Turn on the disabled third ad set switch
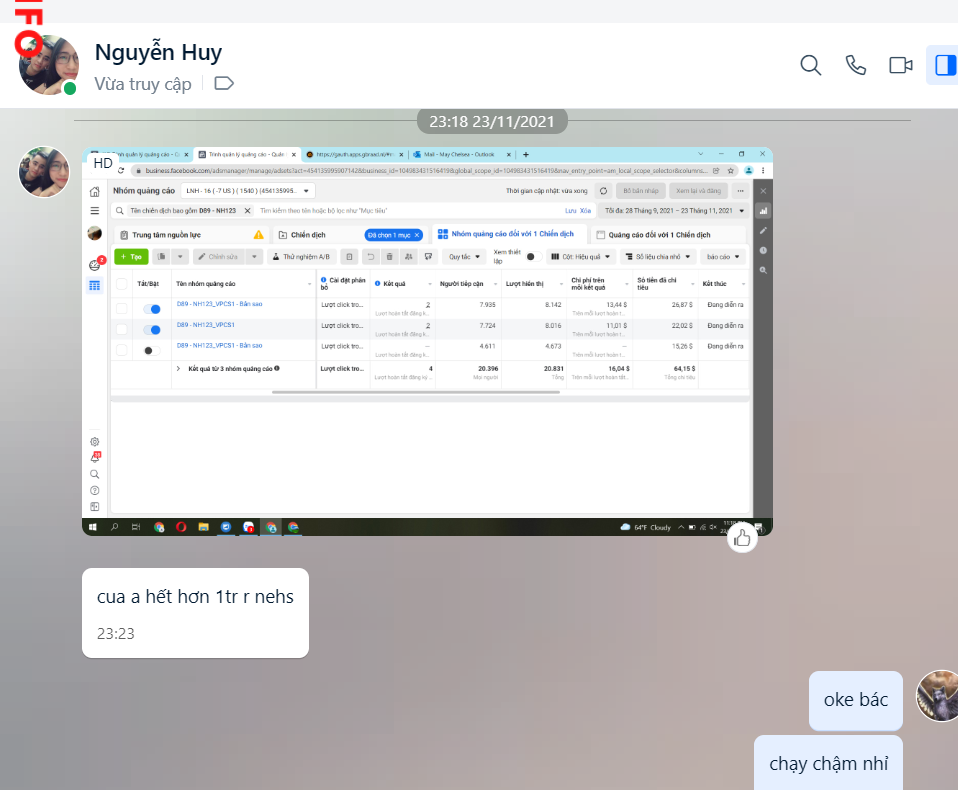Screen dimensions: 958x790 tap(152, 350)
